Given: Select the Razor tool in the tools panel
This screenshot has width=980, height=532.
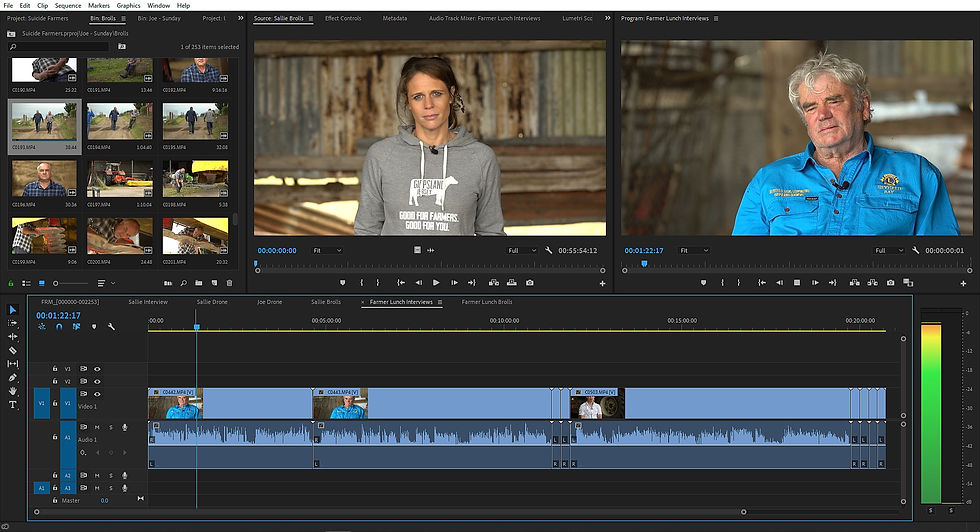Looking at the screenshot, I should (13, 351).
